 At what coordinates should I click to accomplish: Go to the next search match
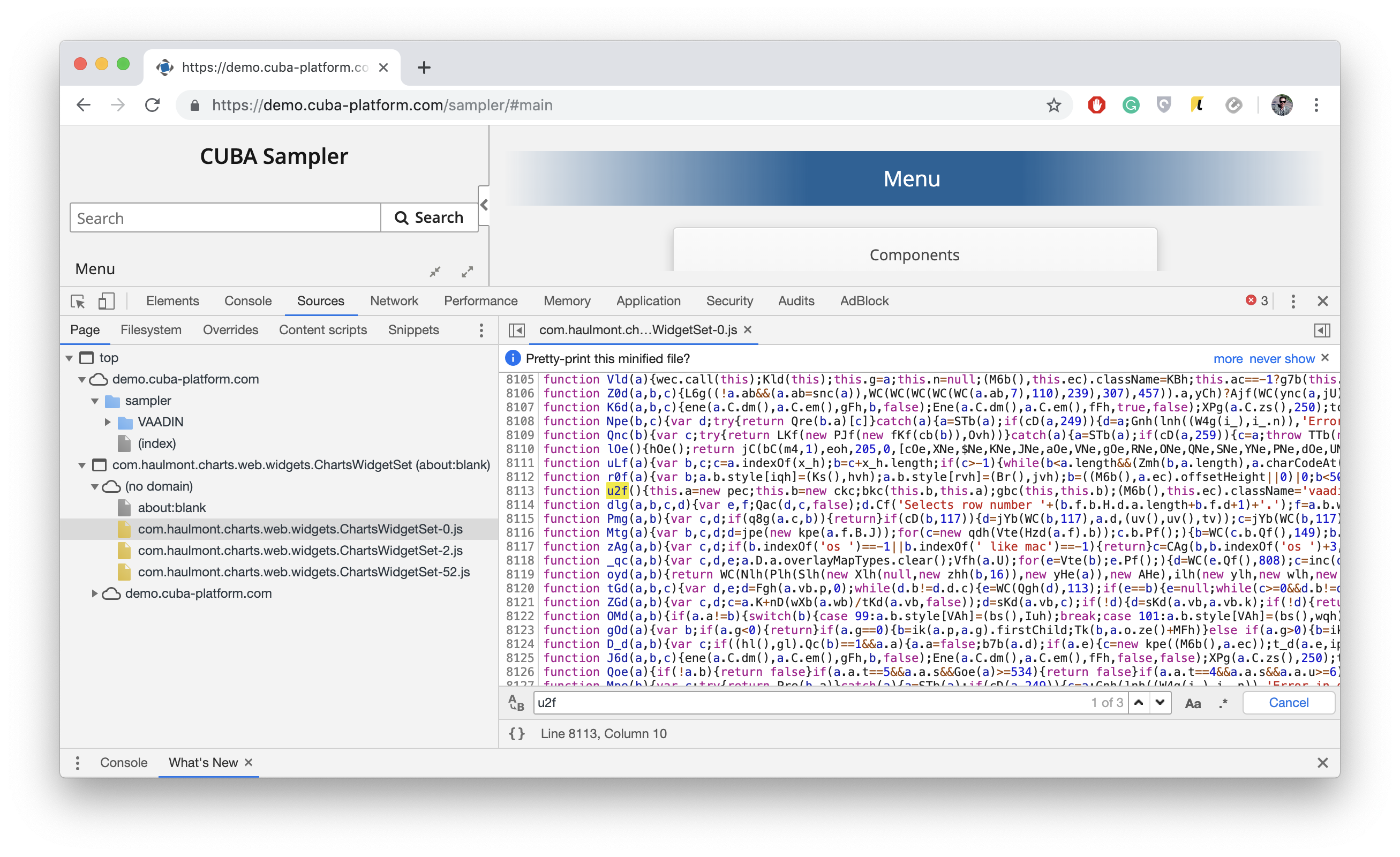1160,703
